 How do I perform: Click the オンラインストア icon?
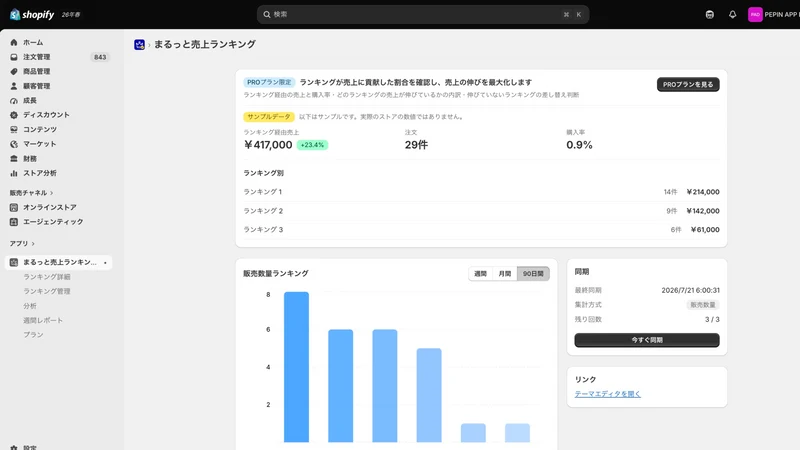14,207
